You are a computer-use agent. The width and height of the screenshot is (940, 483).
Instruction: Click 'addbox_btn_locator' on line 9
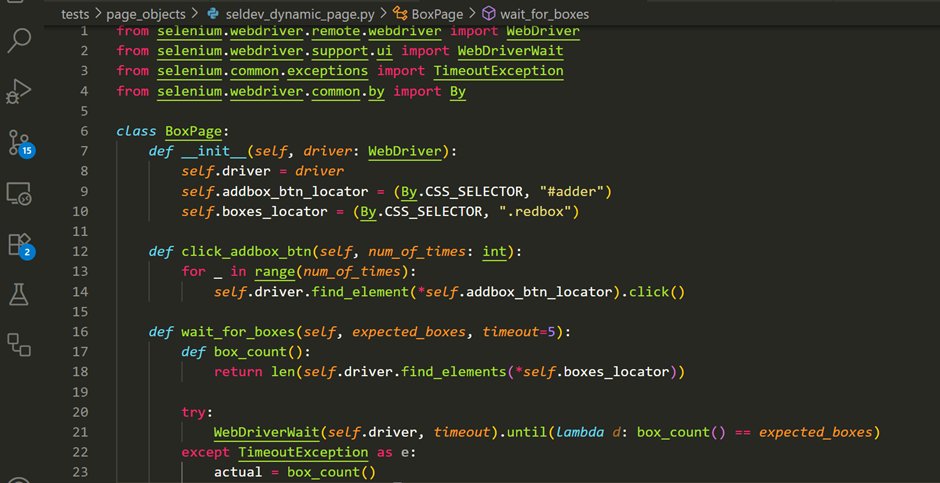click(x=295, y=191)
